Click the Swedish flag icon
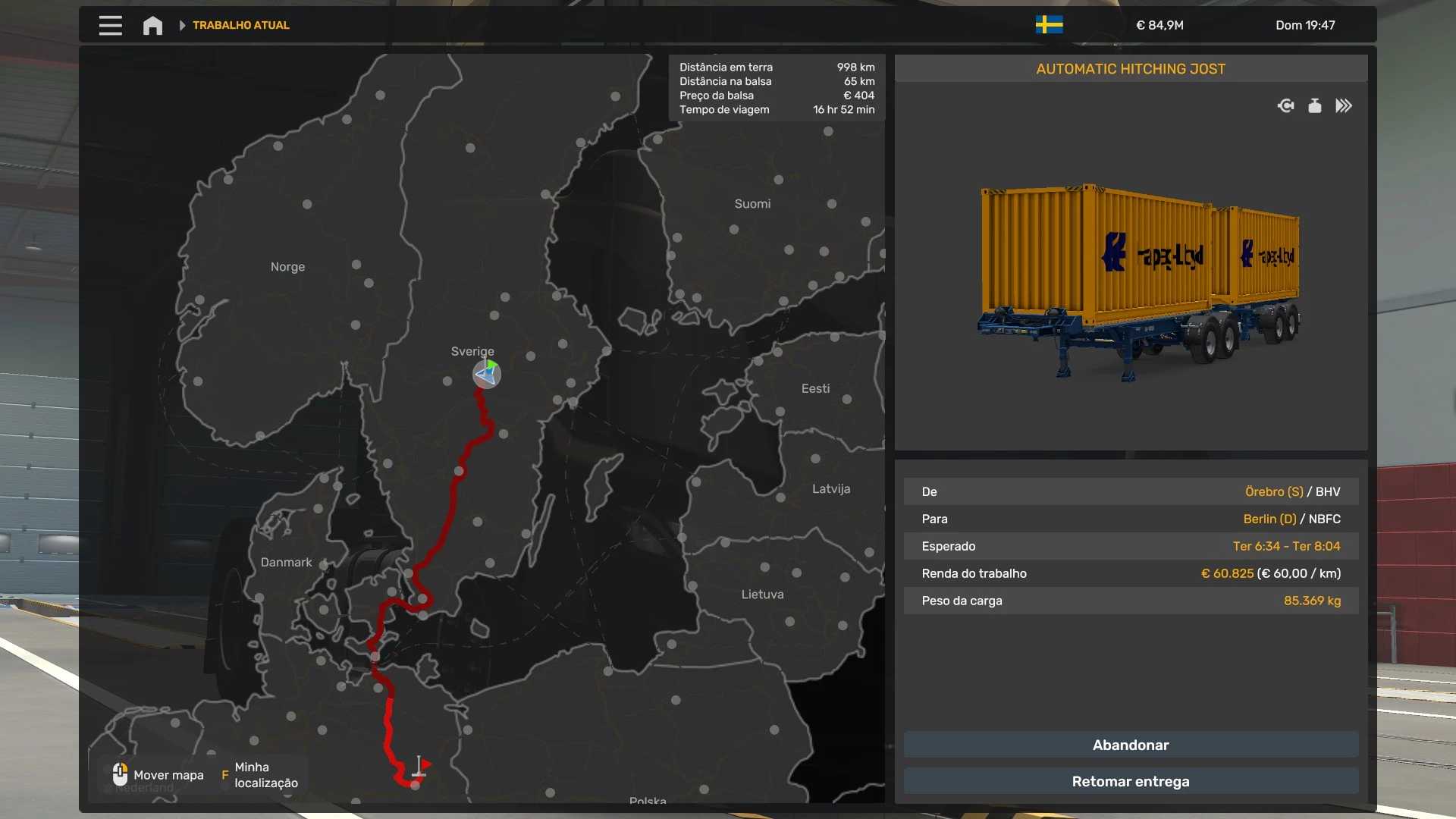The image size is (1456, 819). (1049, 25)
